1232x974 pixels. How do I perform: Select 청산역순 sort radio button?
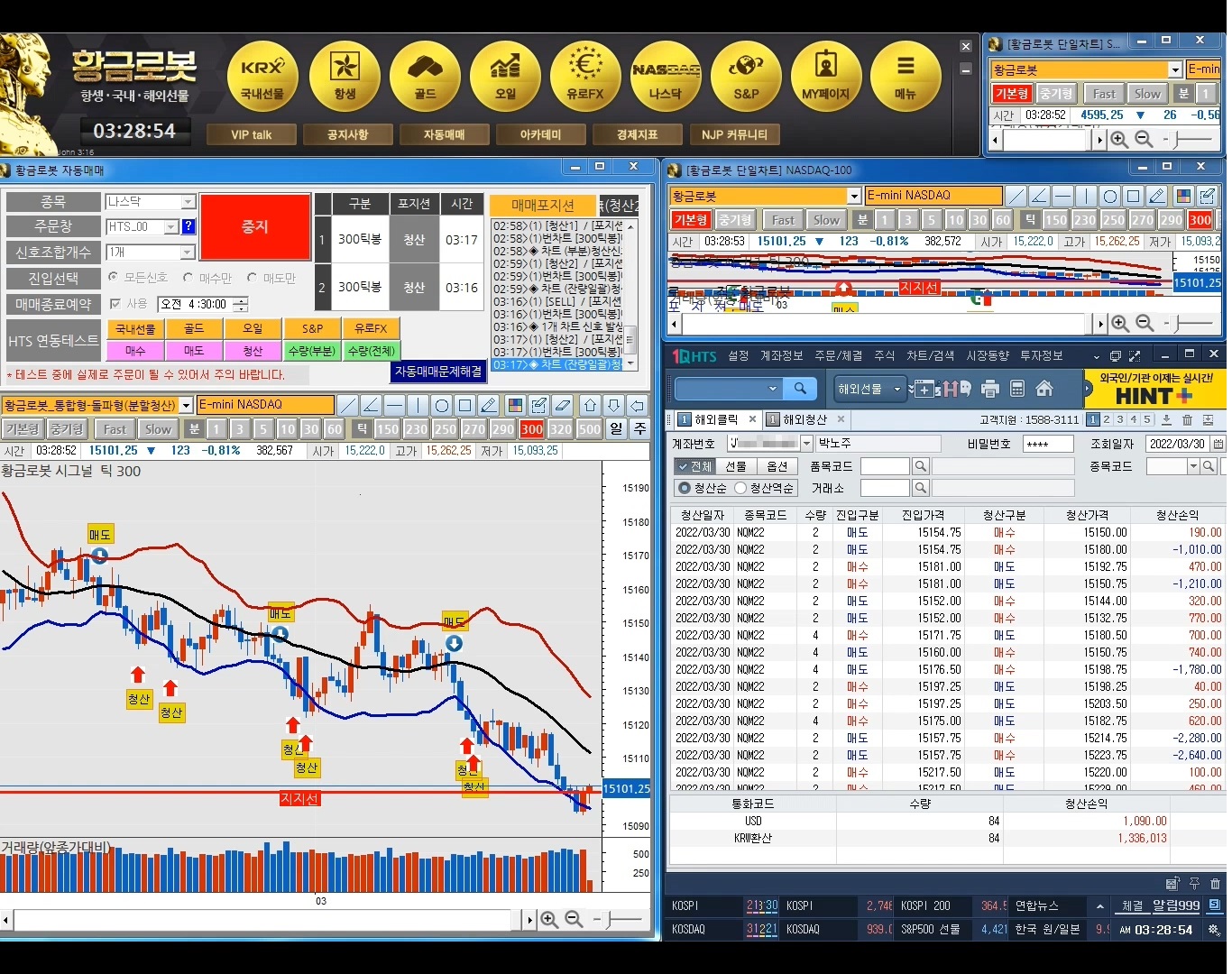pos(740,488)
